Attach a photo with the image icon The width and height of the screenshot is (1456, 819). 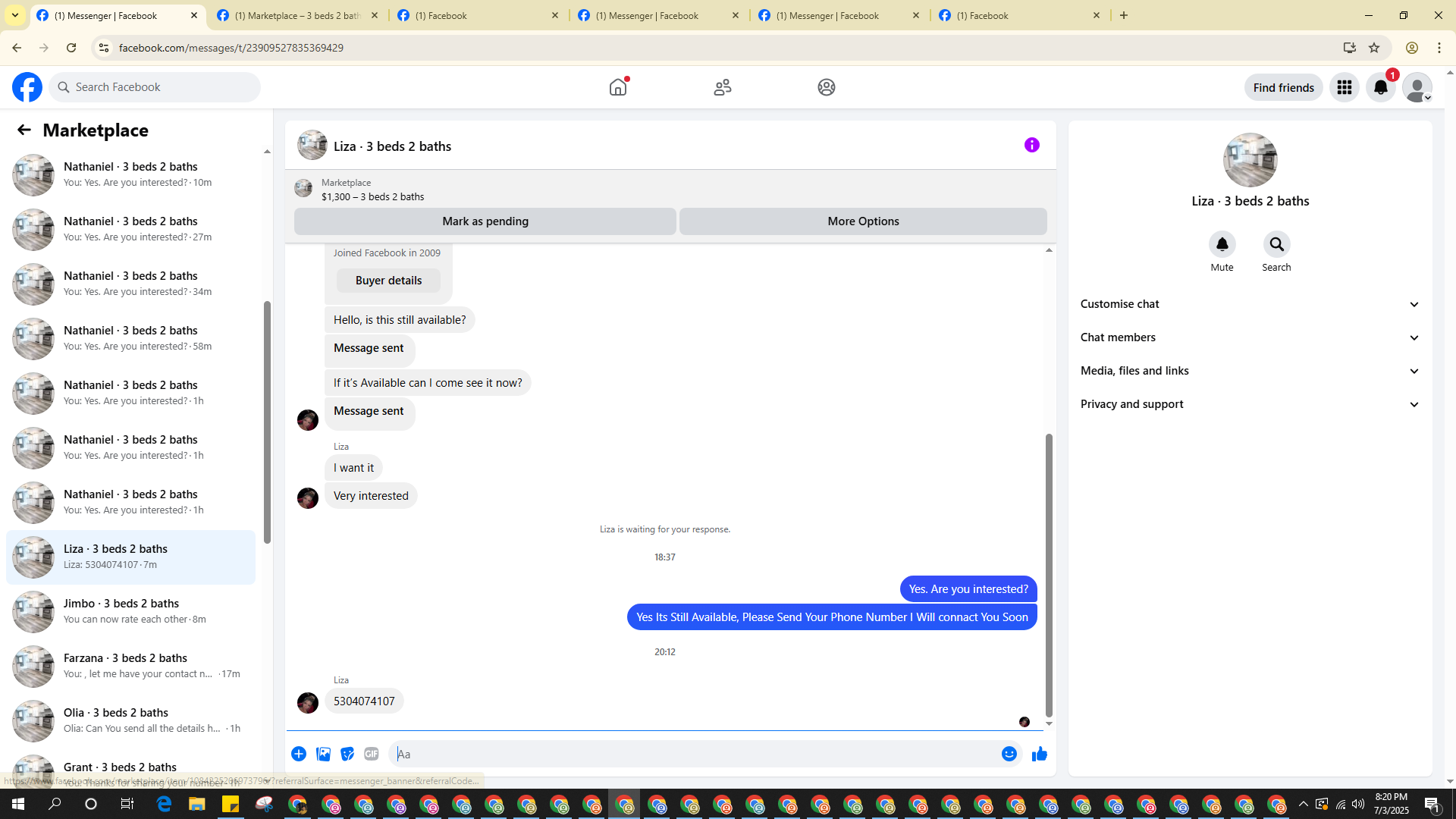click(x=323, y=754)
